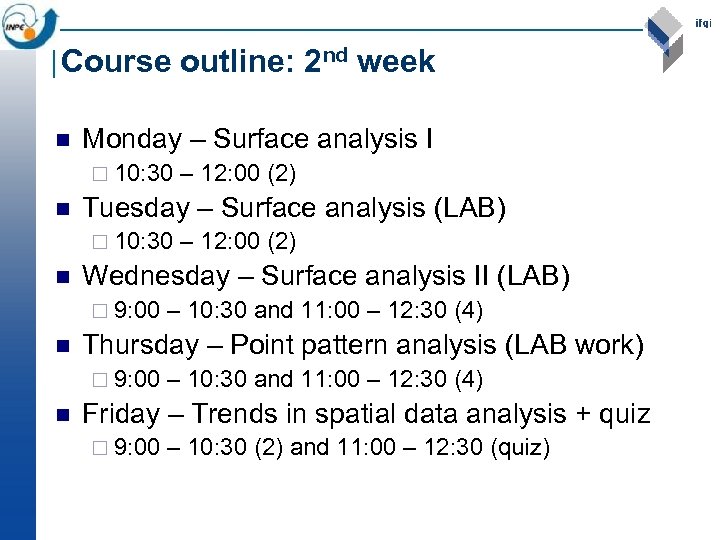720x540 pixels.
Task: Click the blue vertical sidebar strip
Action: [x=17, y=300]
